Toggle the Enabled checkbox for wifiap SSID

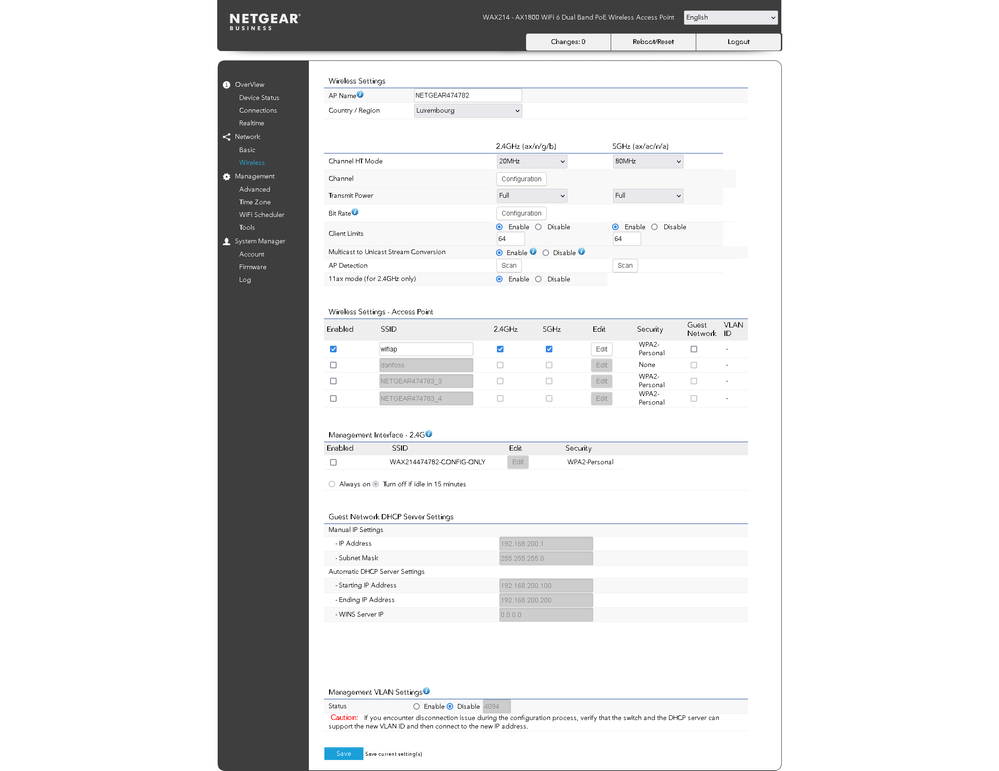[333, 349]
